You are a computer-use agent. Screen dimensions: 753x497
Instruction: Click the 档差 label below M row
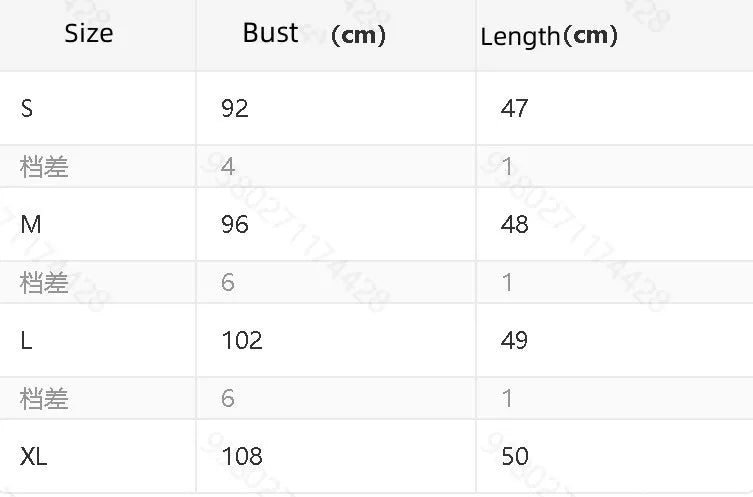(x=44, y=282)
